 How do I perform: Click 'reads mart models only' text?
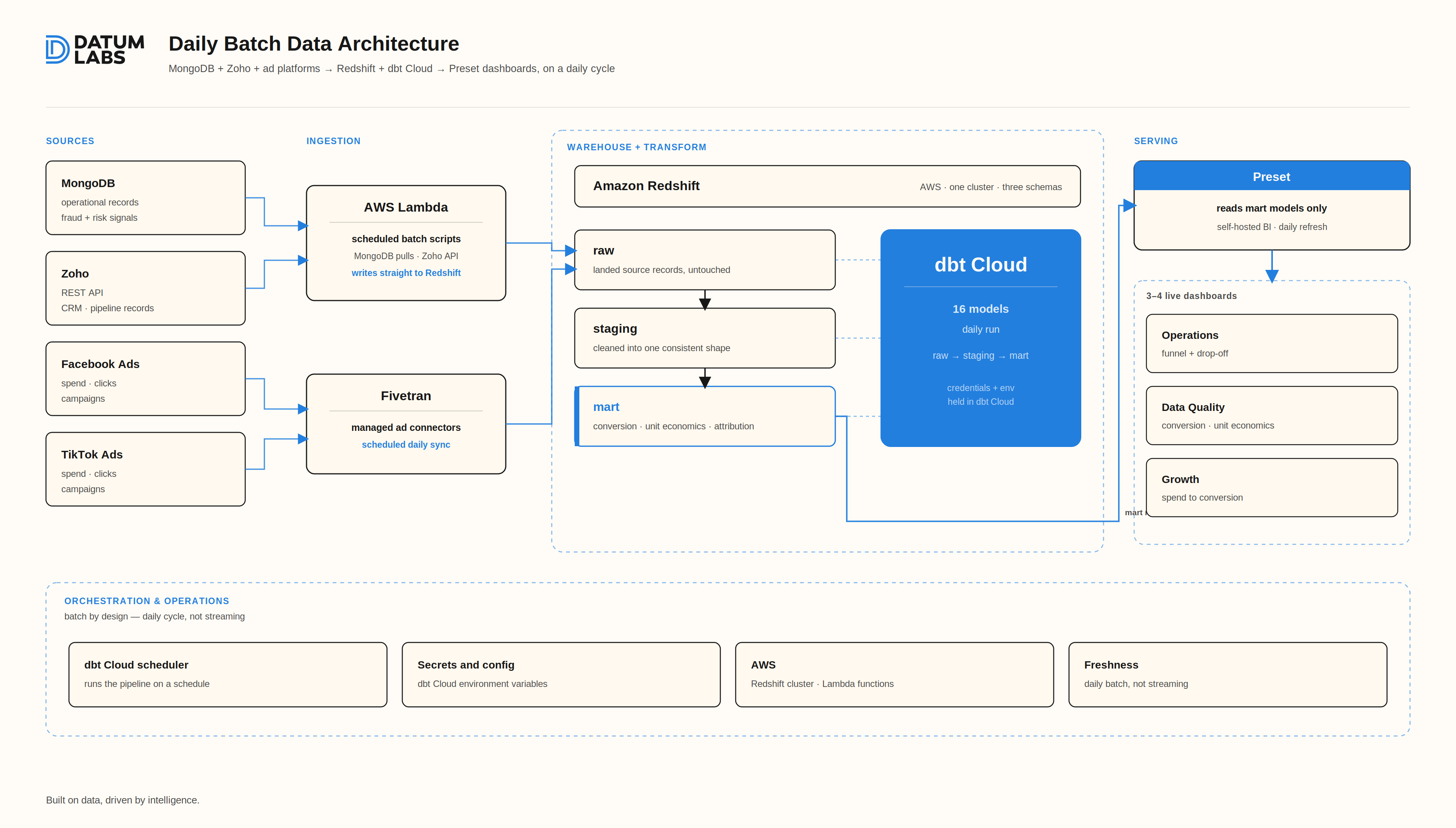1271,208
